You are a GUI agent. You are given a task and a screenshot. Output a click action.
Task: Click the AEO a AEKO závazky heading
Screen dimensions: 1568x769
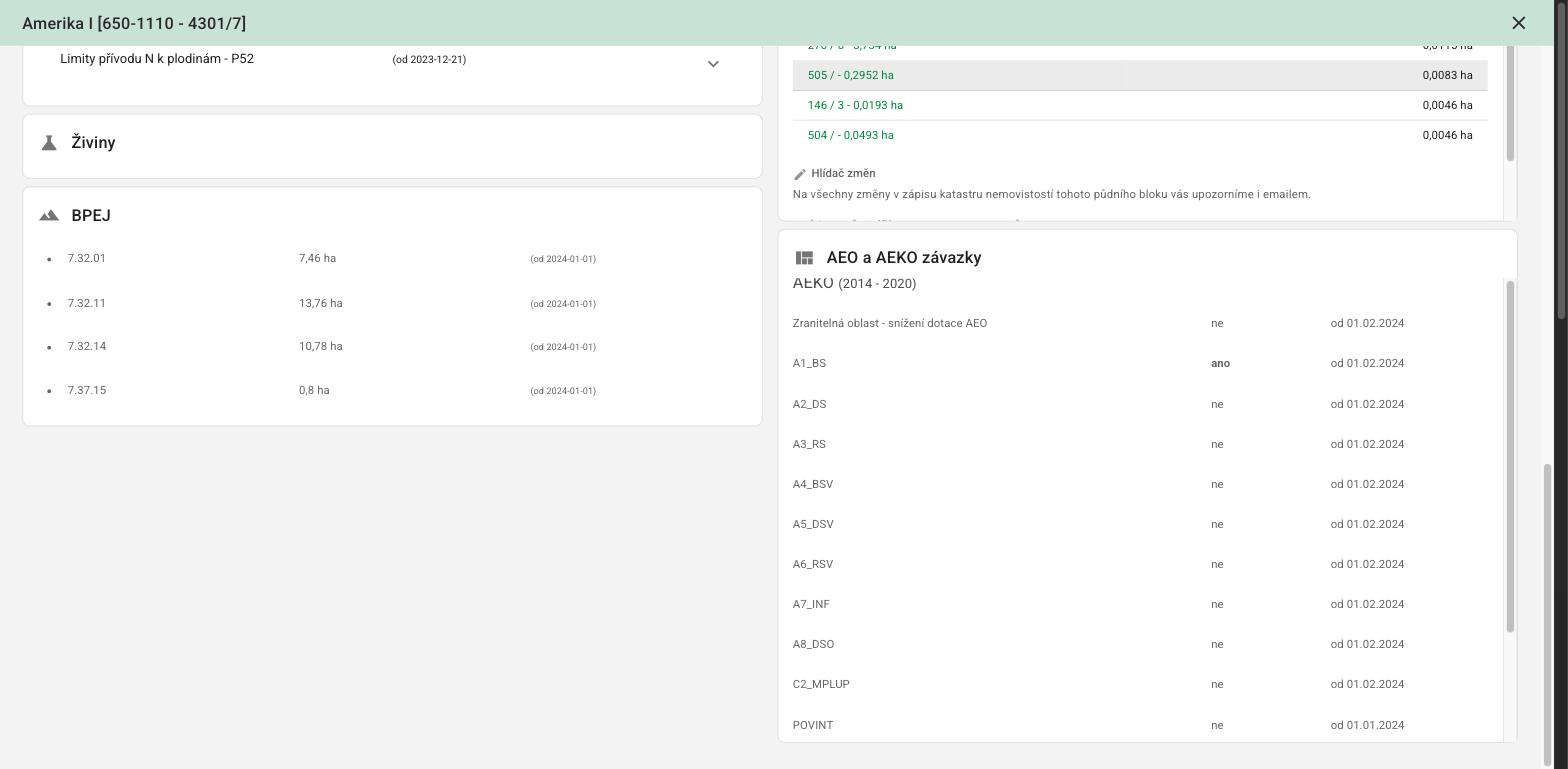tap(904, 258)
